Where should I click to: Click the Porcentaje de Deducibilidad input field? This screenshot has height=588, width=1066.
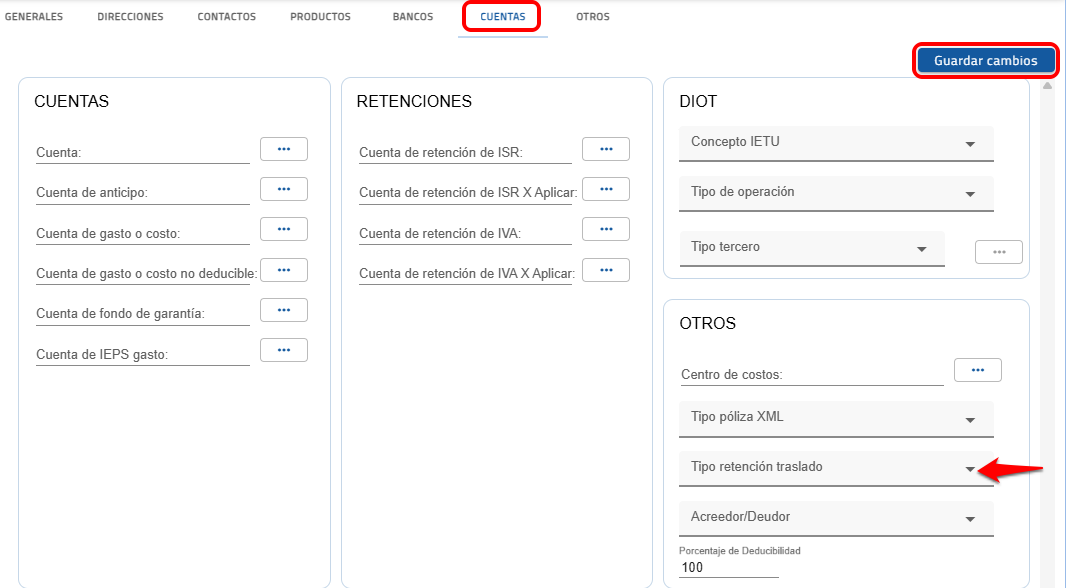pyautogui.click(x=728, y=568)
